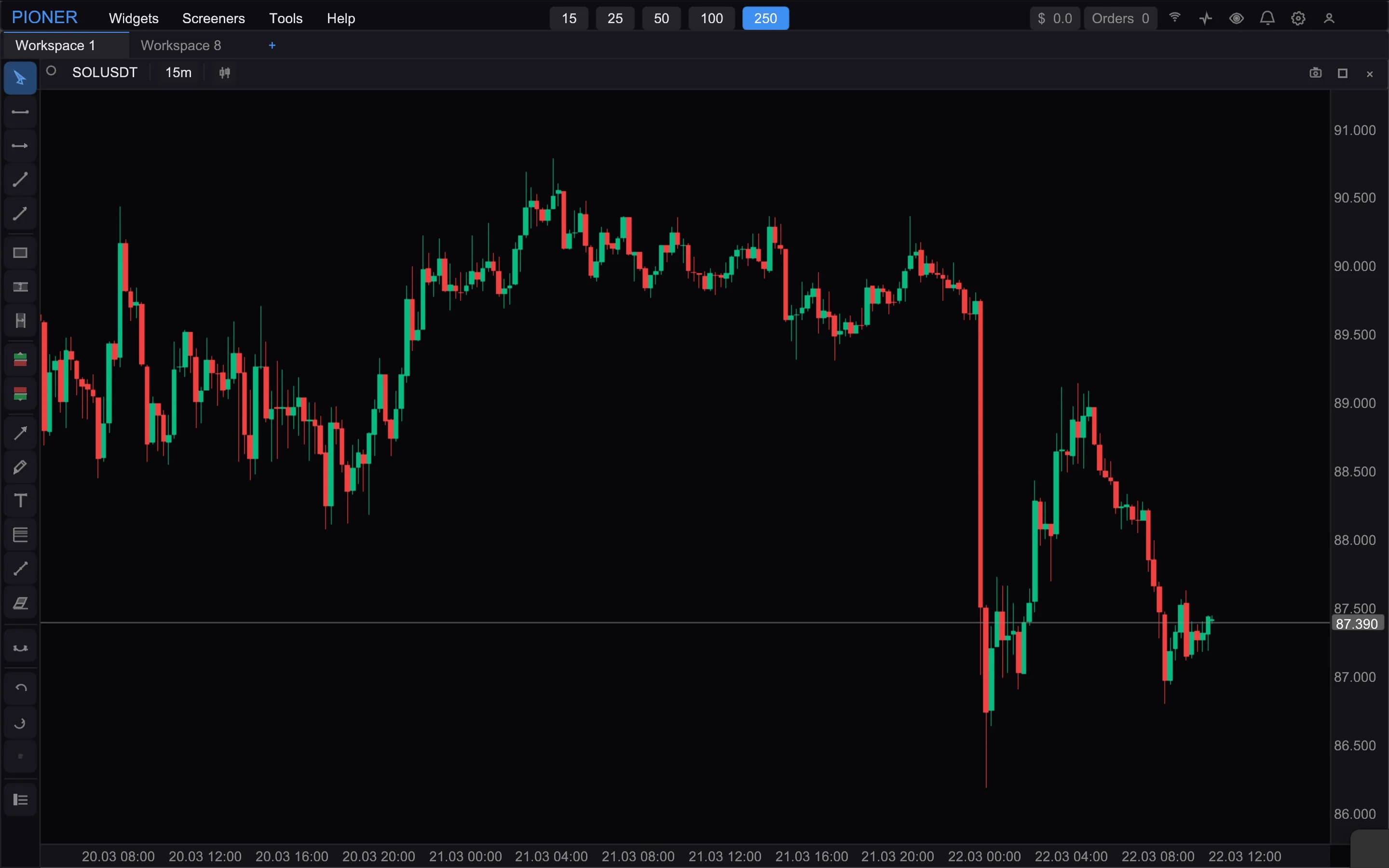This screenshot has width=1389, height=868.
Task: Select the eraser tool
Action: click(x=20, y=603)
